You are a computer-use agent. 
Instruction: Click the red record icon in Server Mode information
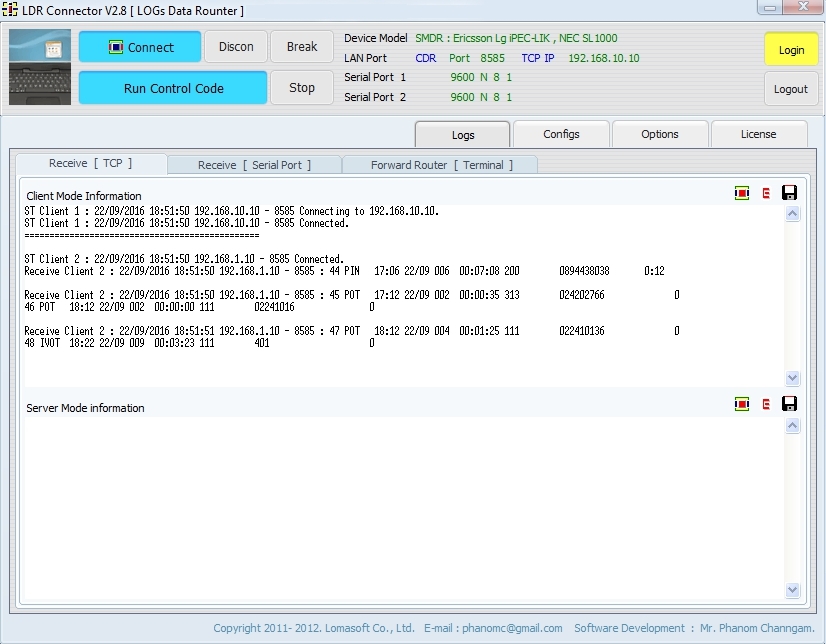[741, 404]
